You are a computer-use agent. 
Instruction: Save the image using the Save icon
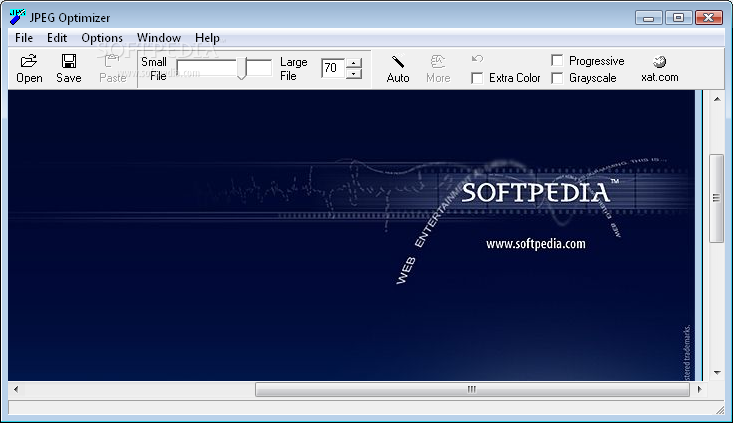coord(69,61)
